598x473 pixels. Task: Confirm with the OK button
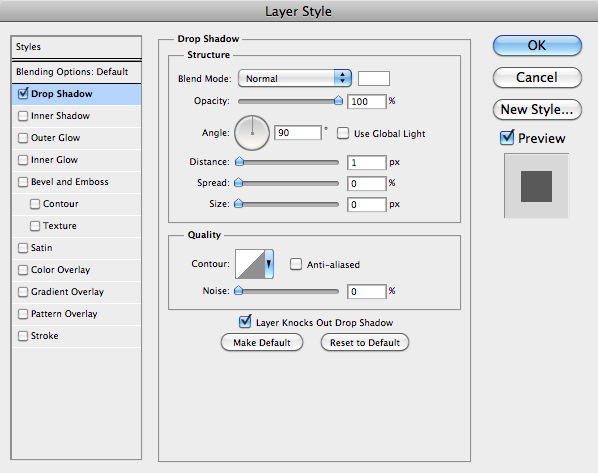click(537, 45)
